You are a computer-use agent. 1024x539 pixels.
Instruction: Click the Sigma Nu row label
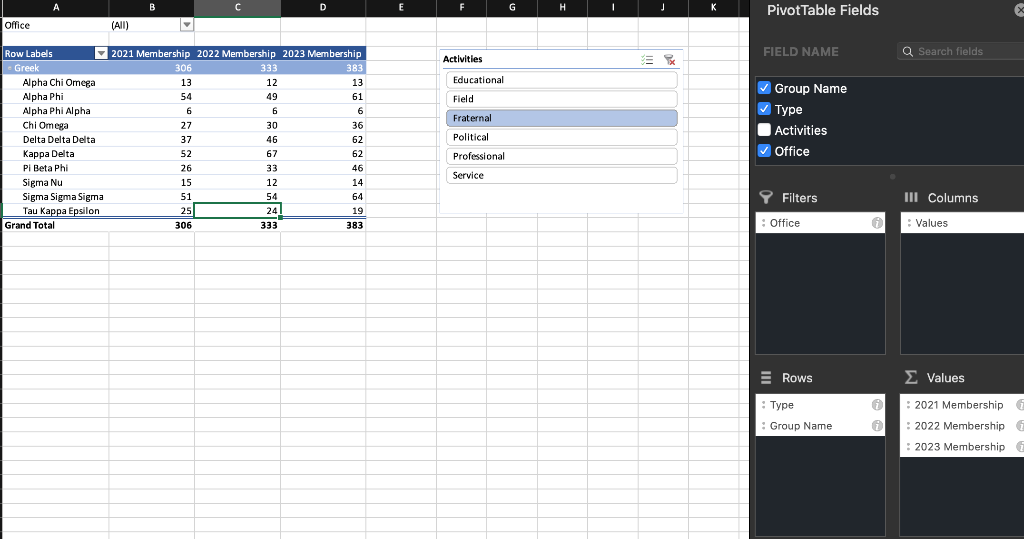point(42,182)
